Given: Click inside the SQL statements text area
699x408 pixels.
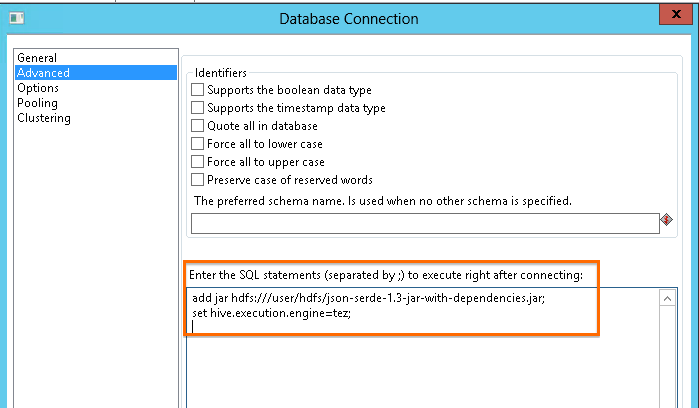Looking at the screenshot, I should click(x=423, y=348).
